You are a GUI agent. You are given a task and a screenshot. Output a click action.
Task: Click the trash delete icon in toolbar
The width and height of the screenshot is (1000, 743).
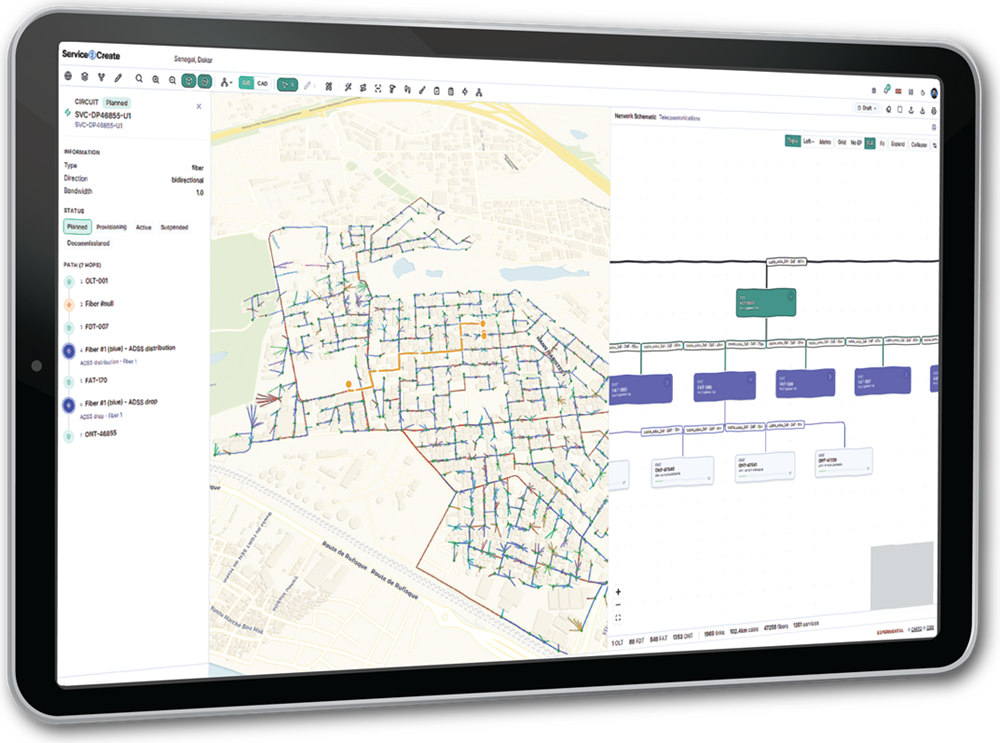(451, 91)
